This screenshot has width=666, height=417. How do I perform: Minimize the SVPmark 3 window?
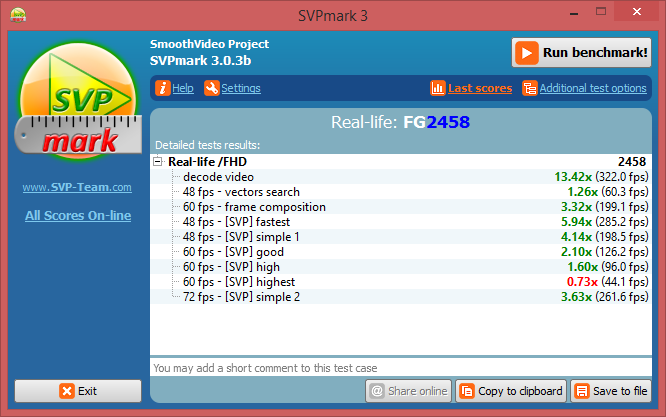[574, 12]
